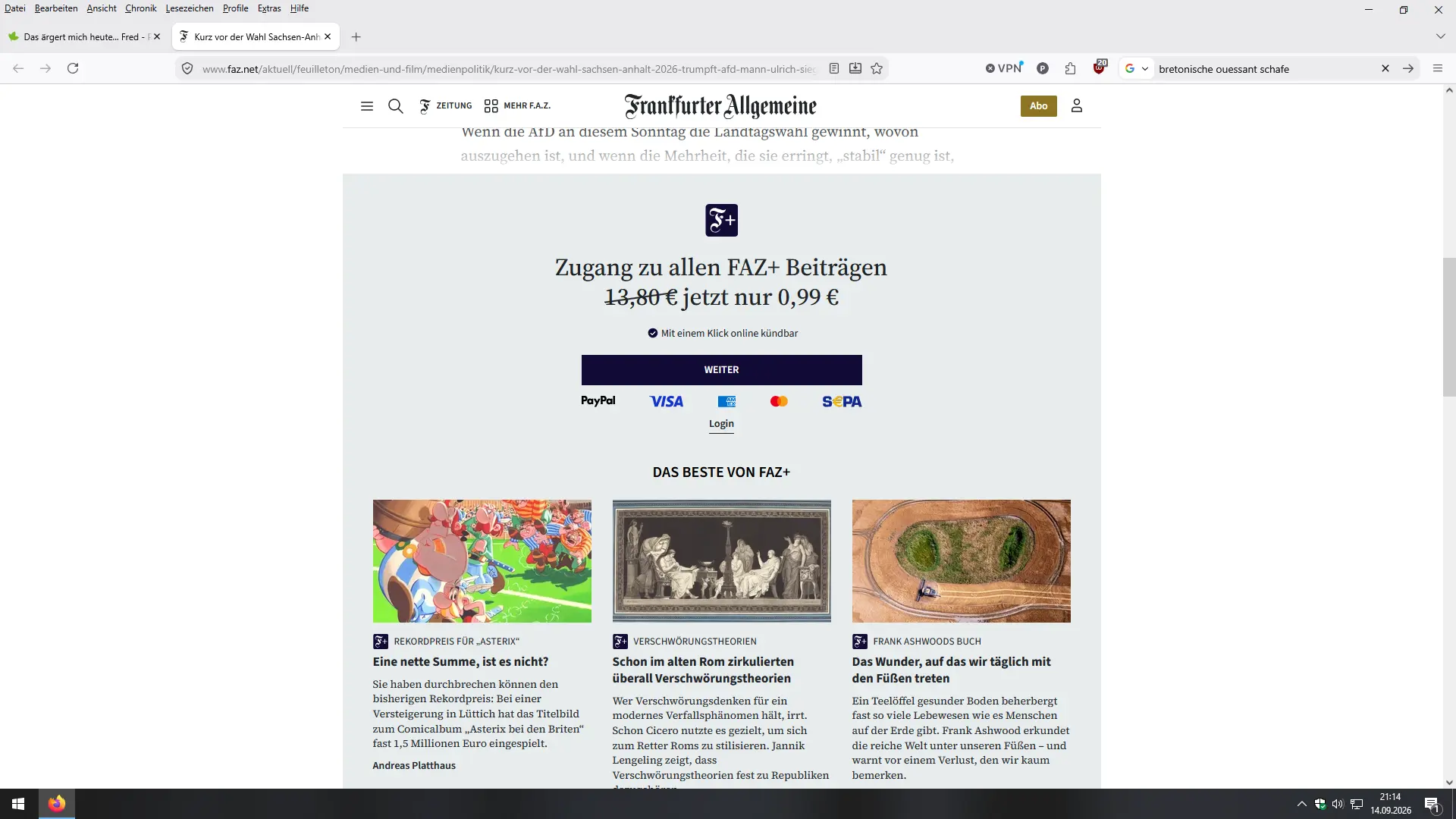Click the VISA payment logo
Screen dimensions: 1456x819
click(x=667, y=401)
